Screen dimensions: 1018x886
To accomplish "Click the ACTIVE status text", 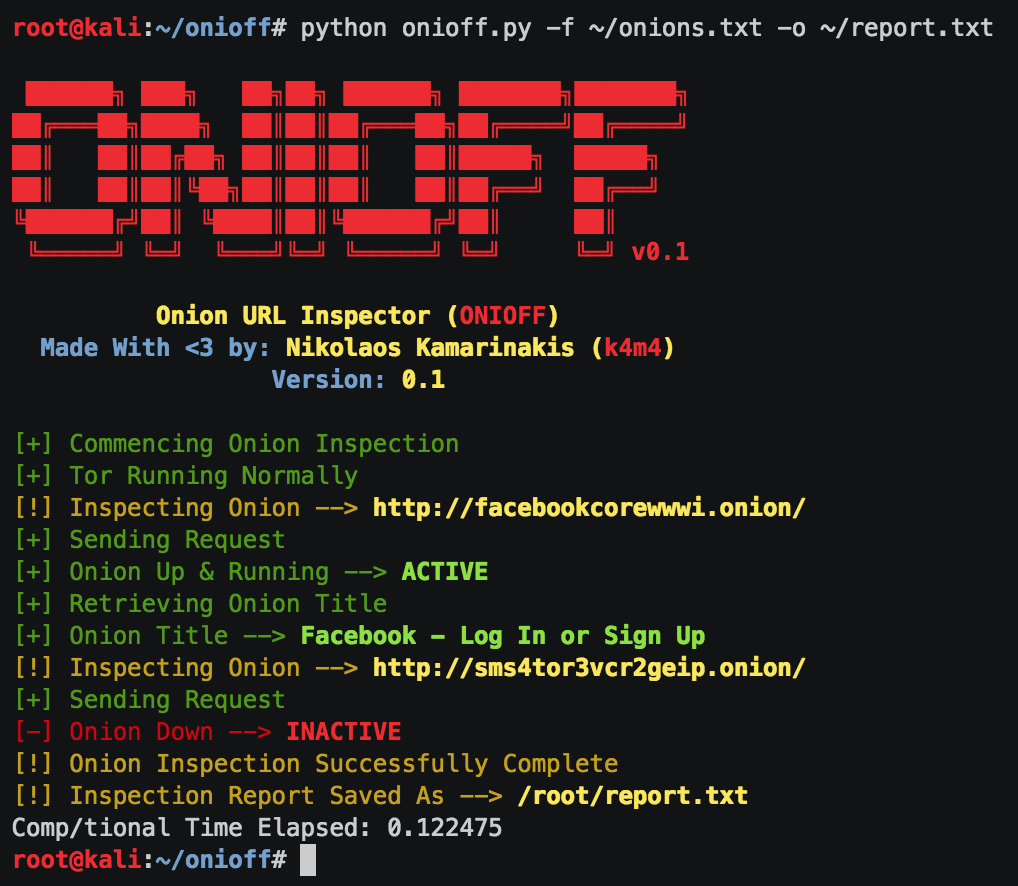I will 445,572.
